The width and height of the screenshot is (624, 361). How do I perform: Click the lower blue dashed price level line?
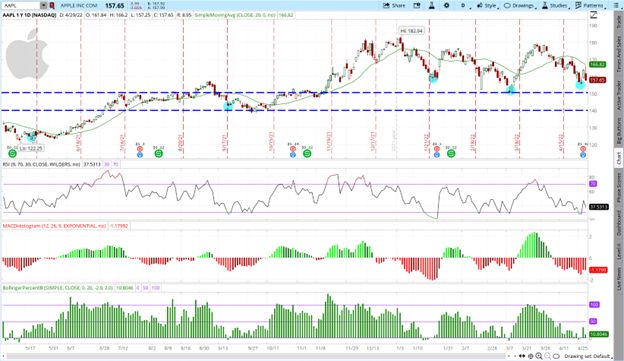pyautogui.click(x=294, y=110)
